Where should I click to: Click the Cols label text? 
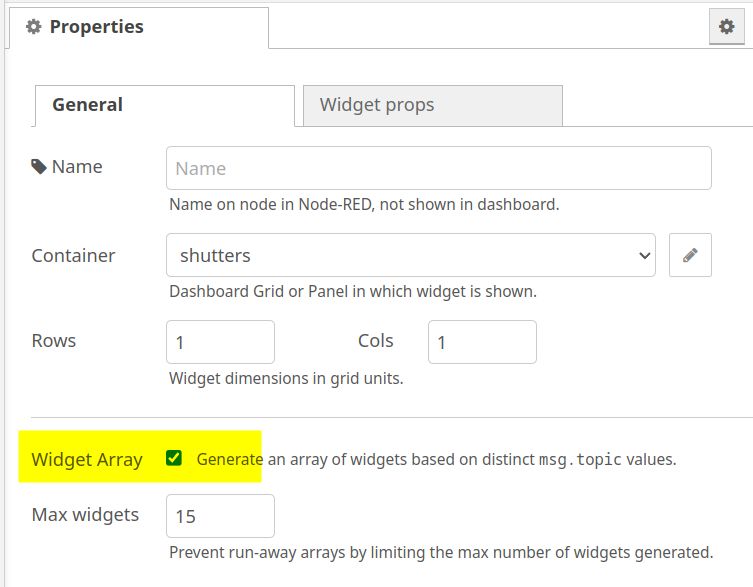[376, 341]
